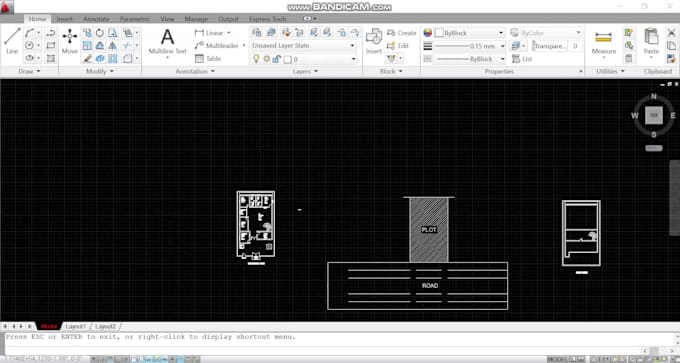Open the Quick Calculator icon in Utilities
680x363 pixels.
628,58
